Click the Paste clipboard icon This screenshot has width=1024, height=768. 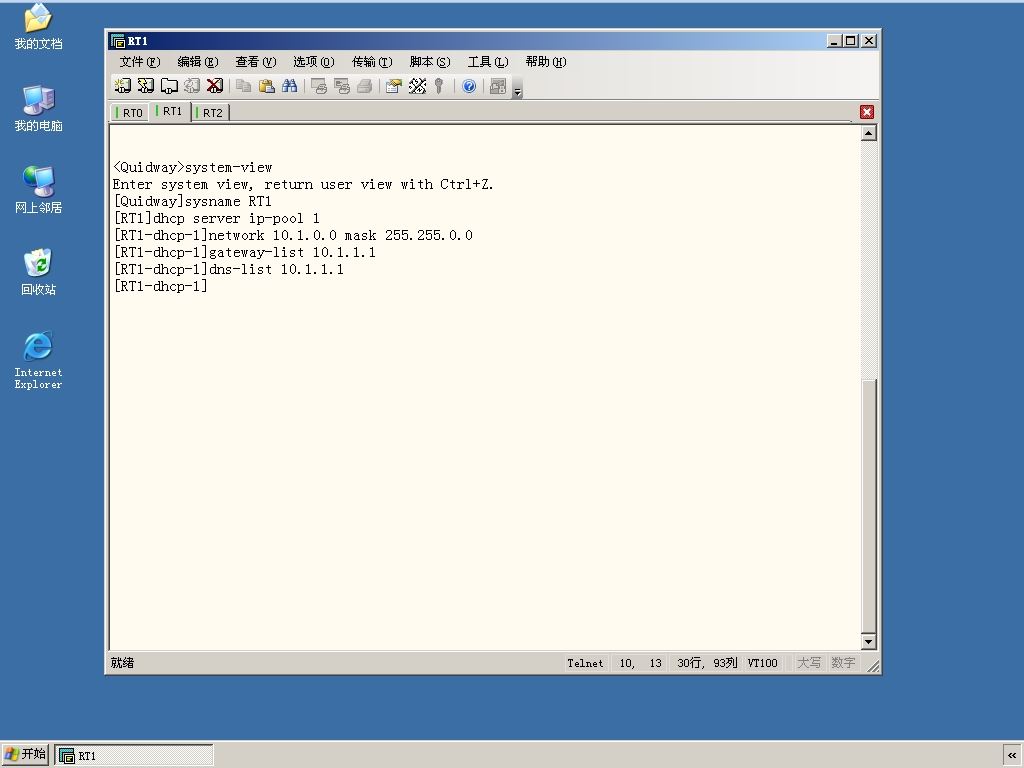(x=266, y=86)
